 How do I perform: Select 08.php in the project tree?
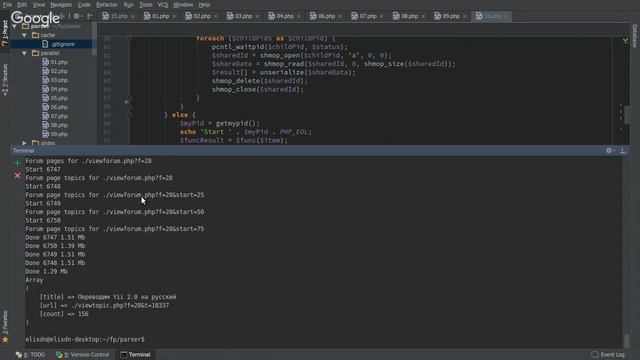[55, 125]
